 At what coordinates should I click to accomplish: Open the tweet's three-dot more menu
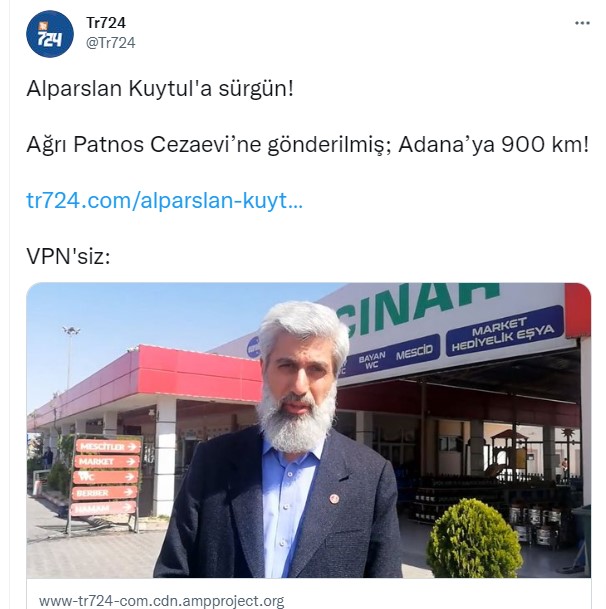tap(582, 24)
